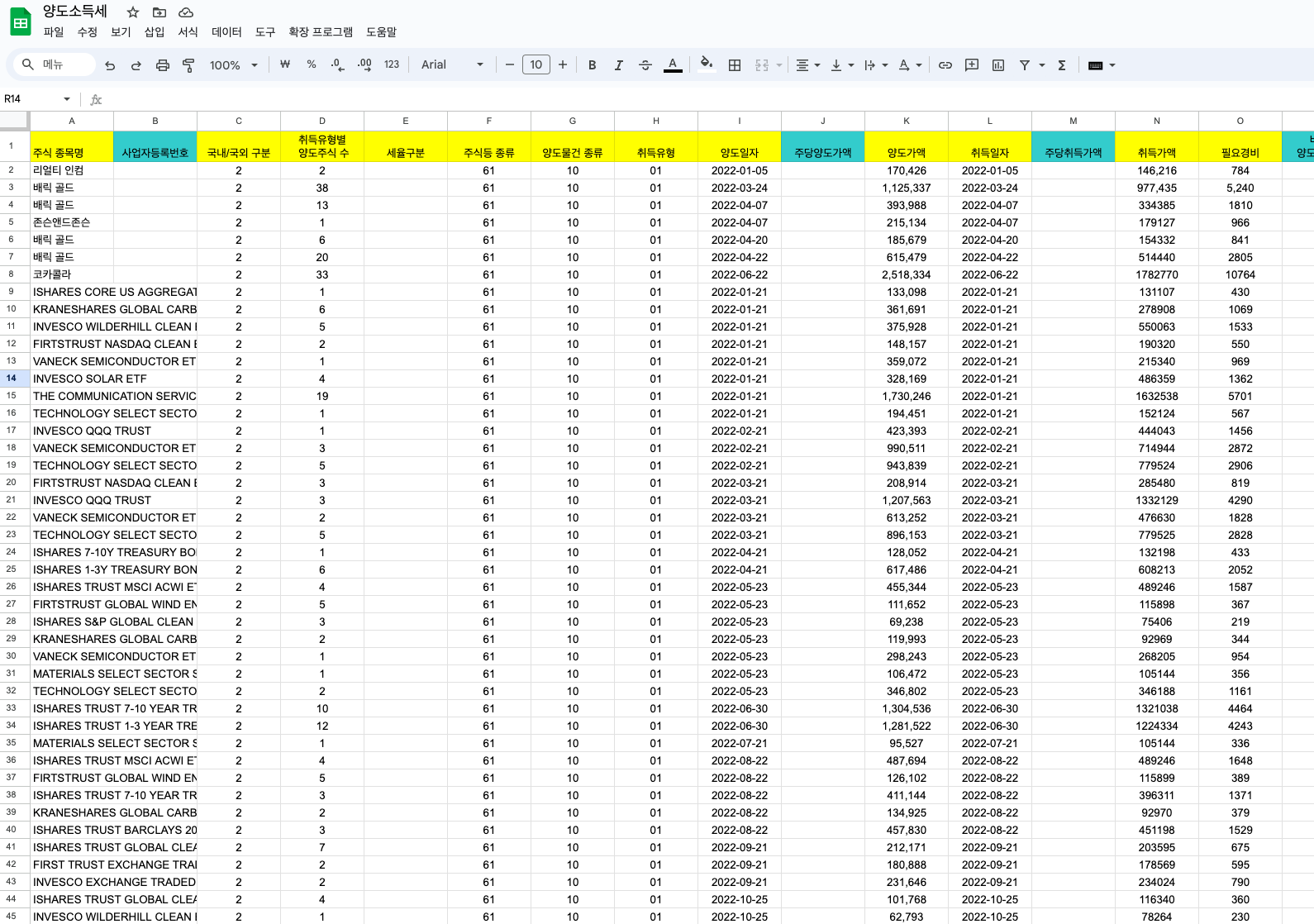This screenshot has width=1314, height=924.
Task: Open the name box dropdown arrow
Action: pos(67,99)
